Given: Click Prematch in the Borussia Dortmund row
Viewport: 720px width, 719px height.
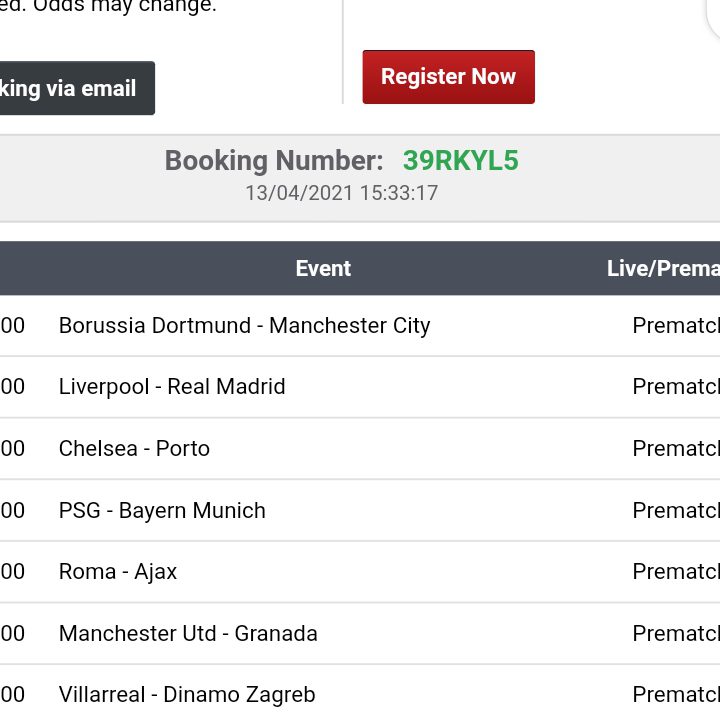Looking at the screenshot, I should coord(675,326).
